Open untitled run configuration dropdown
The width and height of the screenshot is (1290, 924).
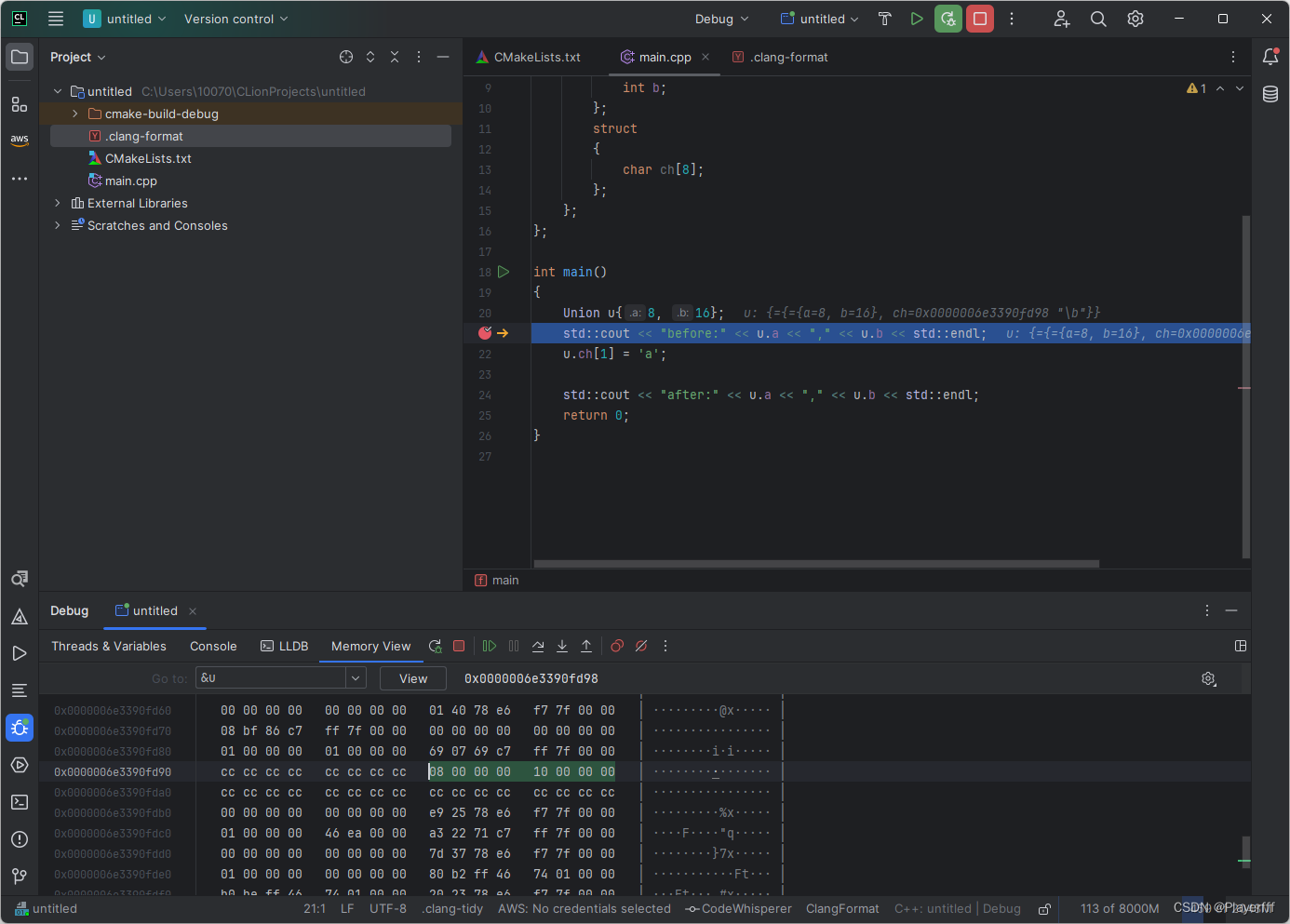[x=820, y=19]
